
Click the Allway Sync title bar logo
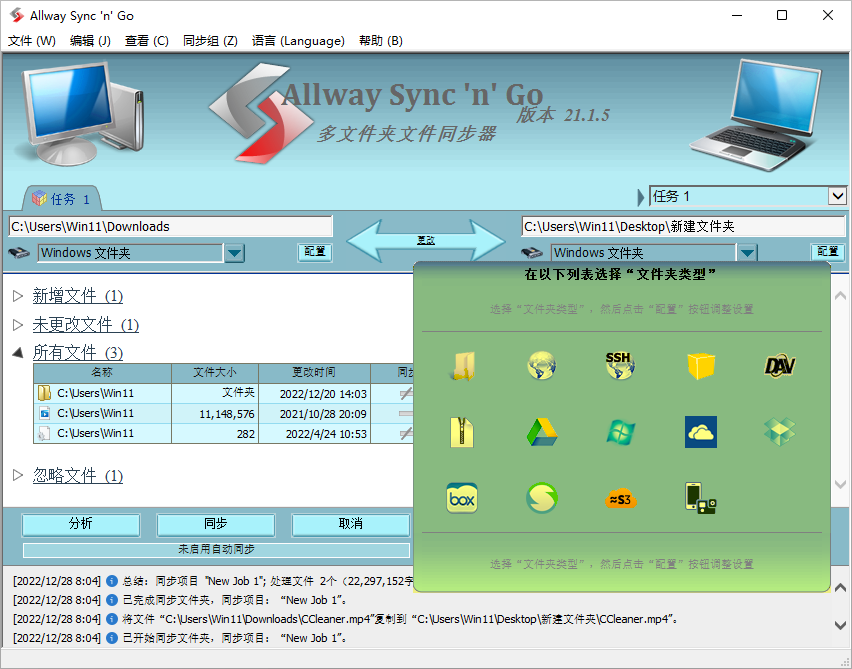[x=17, y=15]
